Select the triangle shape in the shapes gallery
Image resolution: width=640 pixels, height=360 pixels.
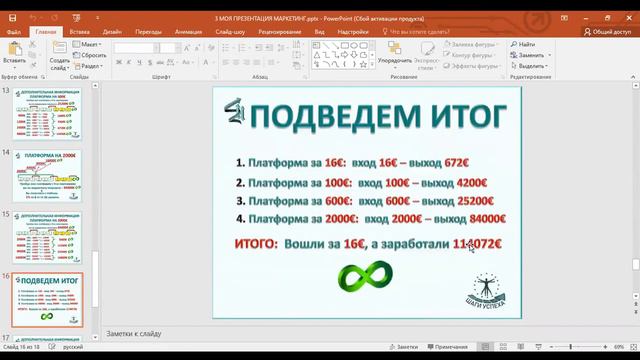pyautogui.click(x=317, y=55)
